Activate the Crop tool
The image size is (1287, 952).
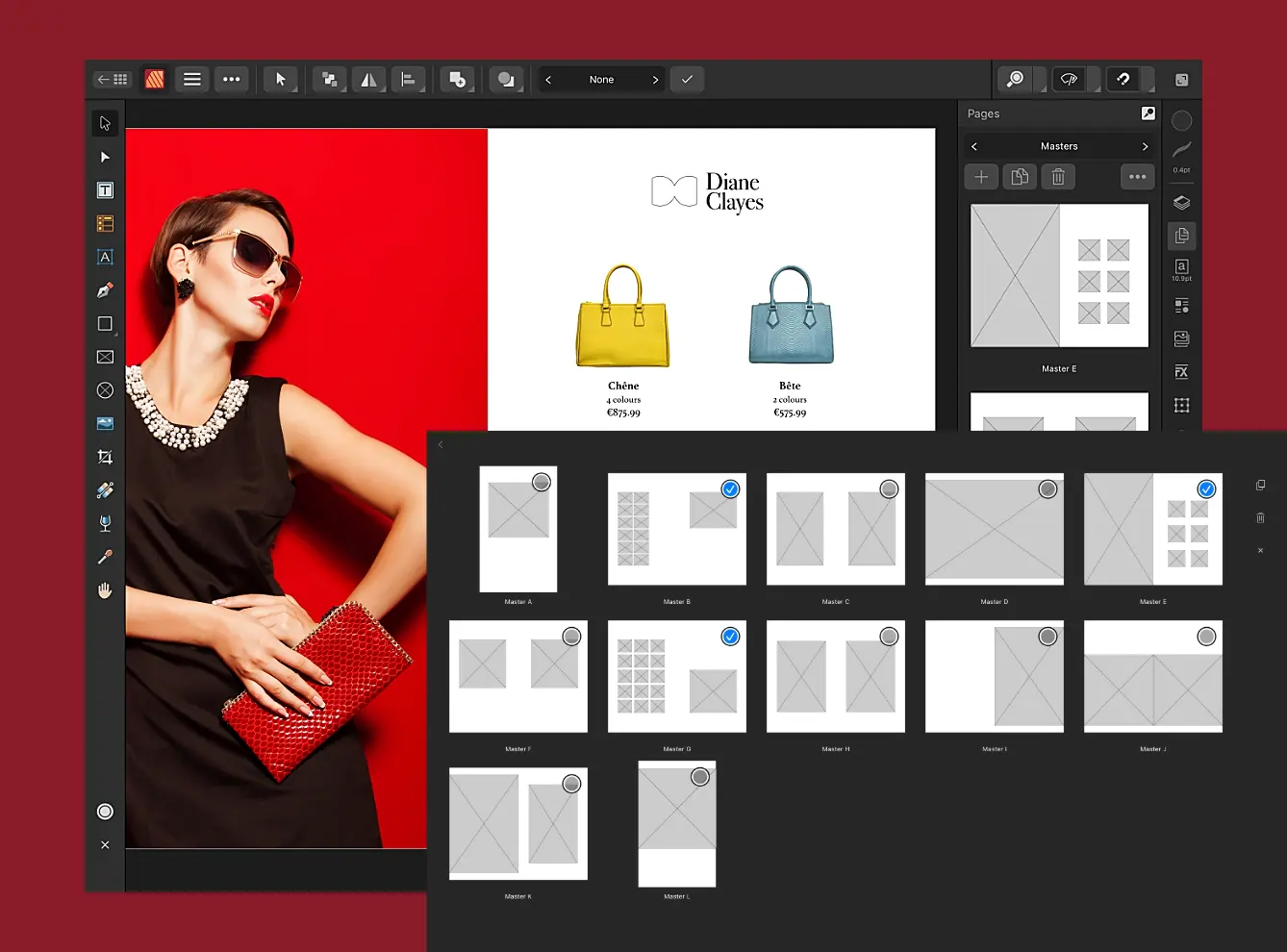[x=105, y=457]
